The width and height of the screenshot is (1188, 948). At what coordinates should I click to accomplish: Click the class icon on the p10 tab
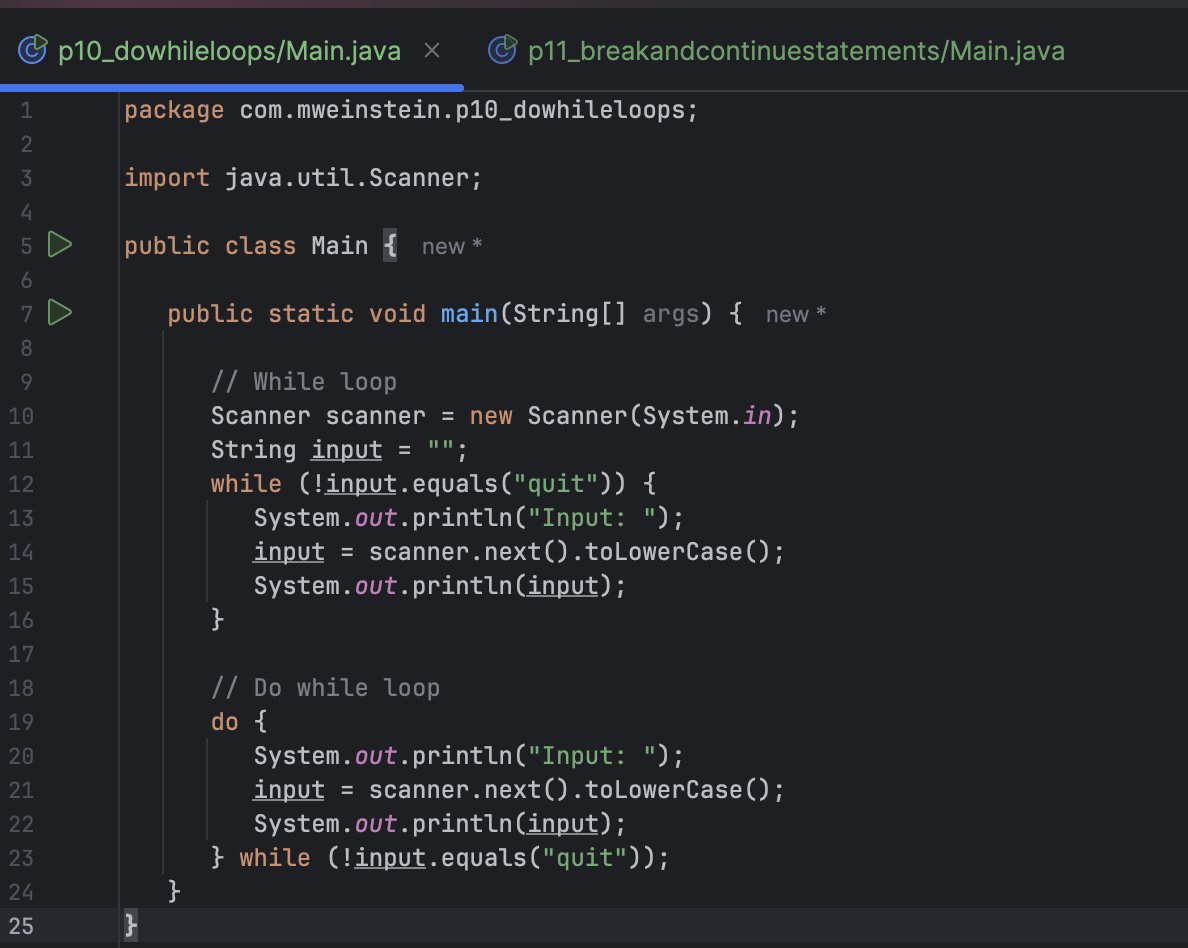tap(33, 47)
